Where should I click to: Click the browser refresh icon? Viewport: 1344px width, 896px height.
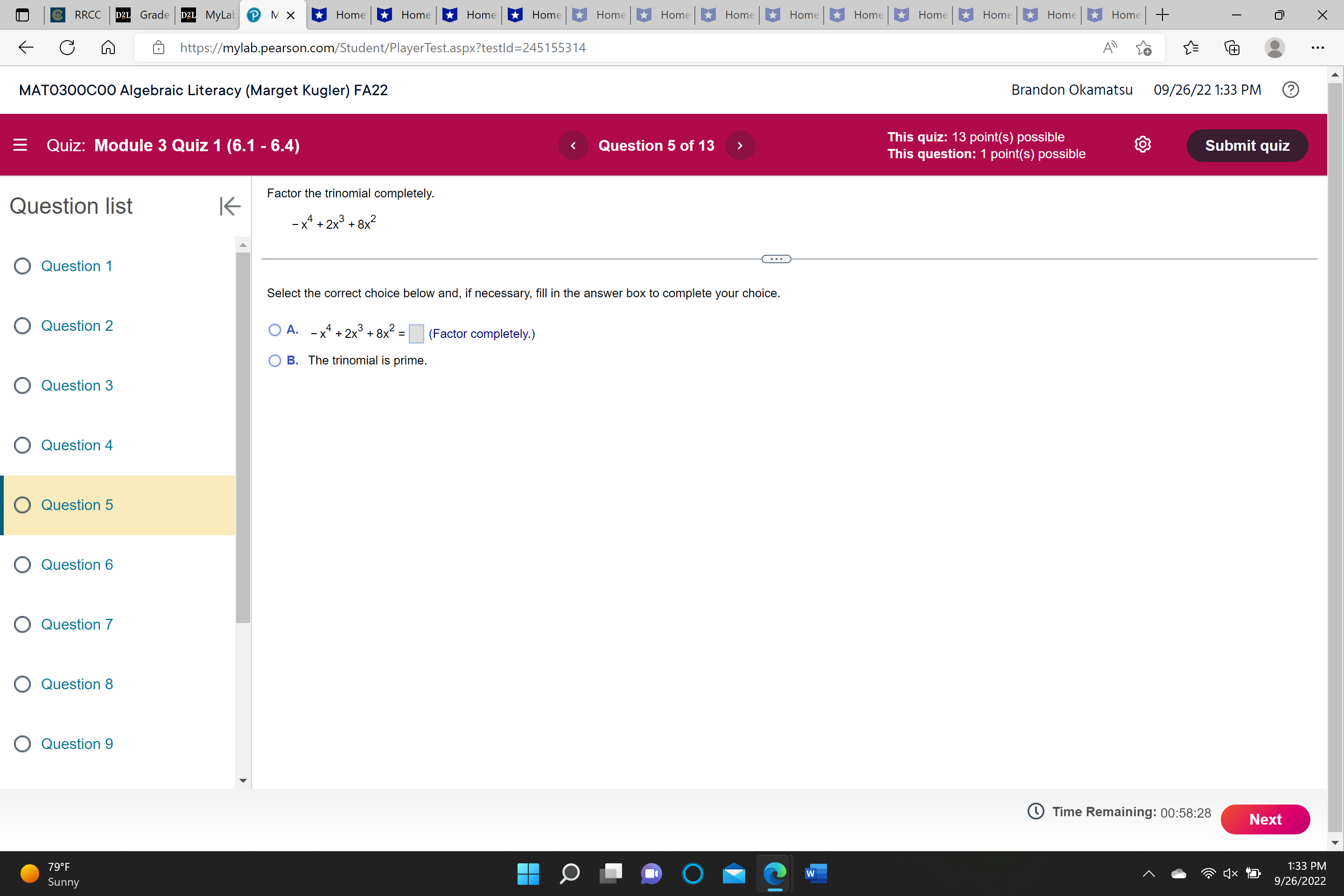(67, 48)
